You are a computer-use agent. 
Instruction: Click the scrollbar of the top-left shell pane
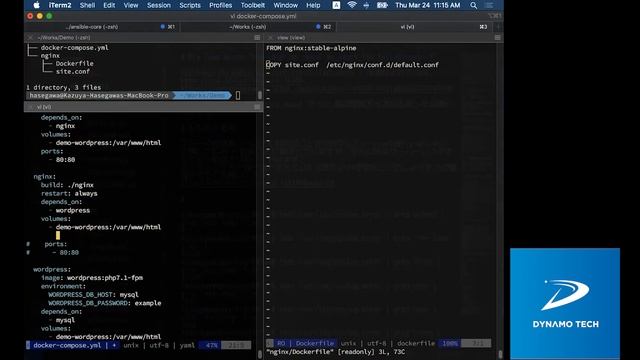pos(260,95)
